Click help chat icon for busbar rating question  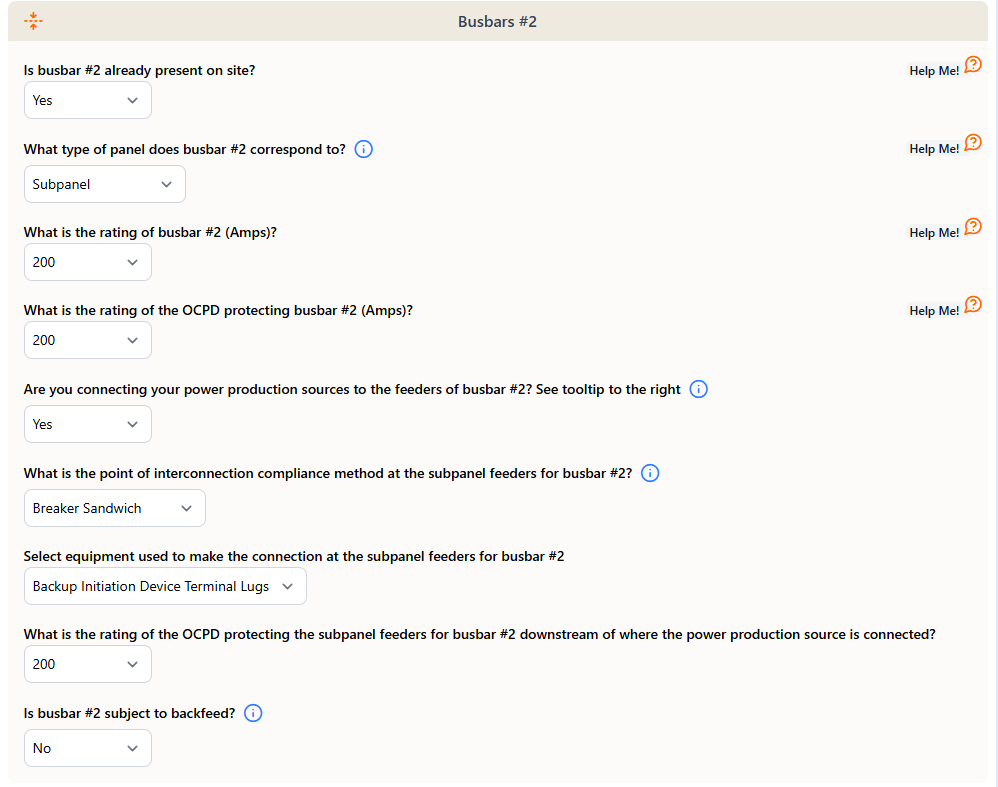pos(973,227)
